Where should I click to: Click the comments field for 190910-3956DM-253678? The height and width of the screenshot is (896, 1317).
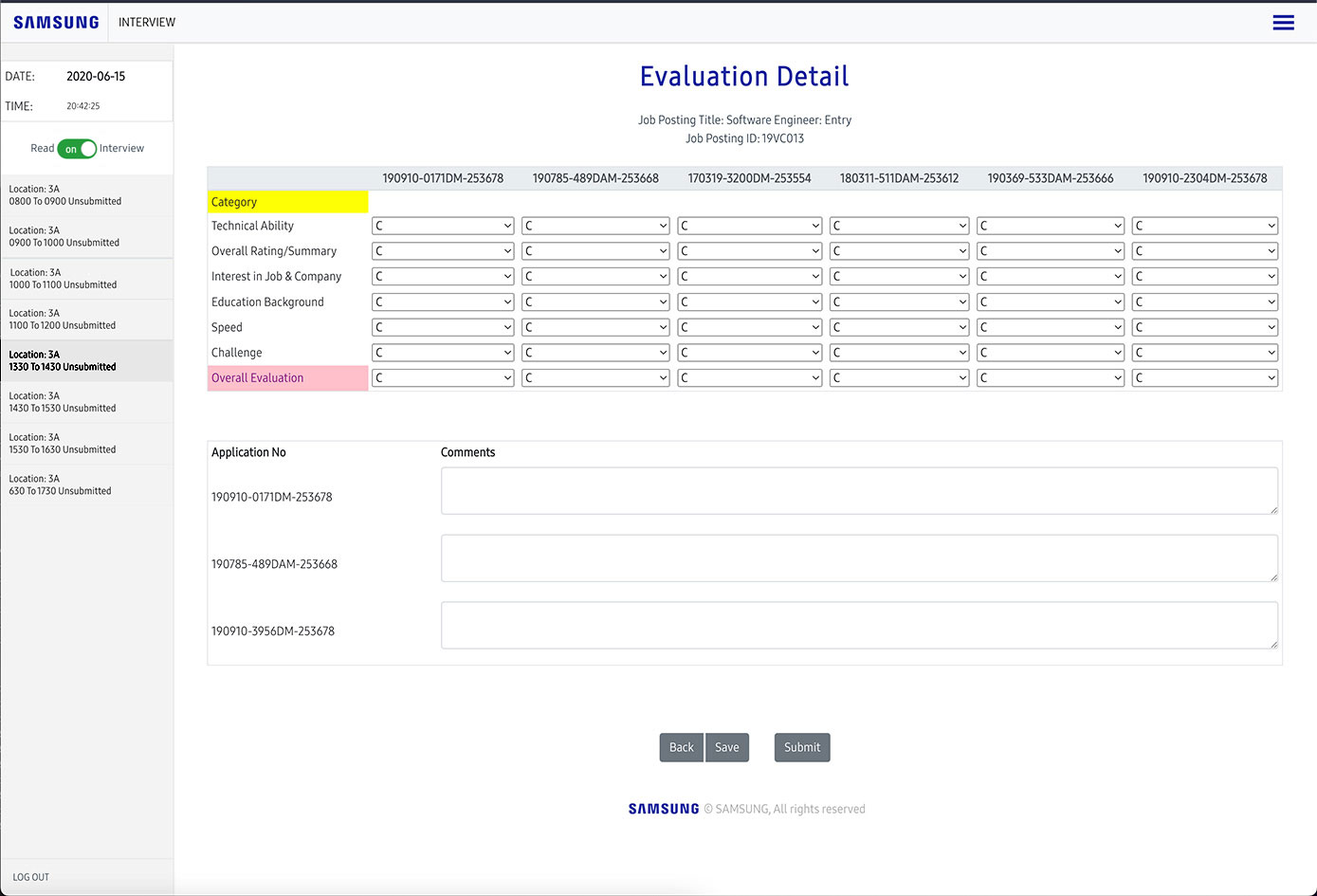coord(859,625)
